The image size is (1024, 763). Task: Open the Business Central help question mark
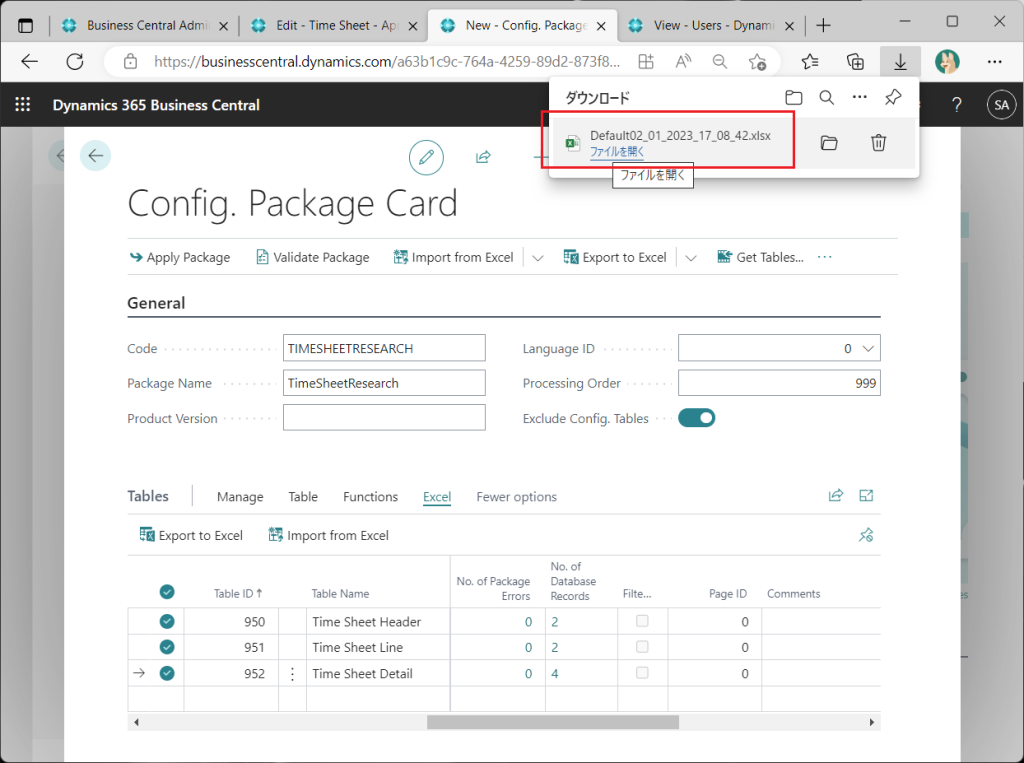coord(957,105)
